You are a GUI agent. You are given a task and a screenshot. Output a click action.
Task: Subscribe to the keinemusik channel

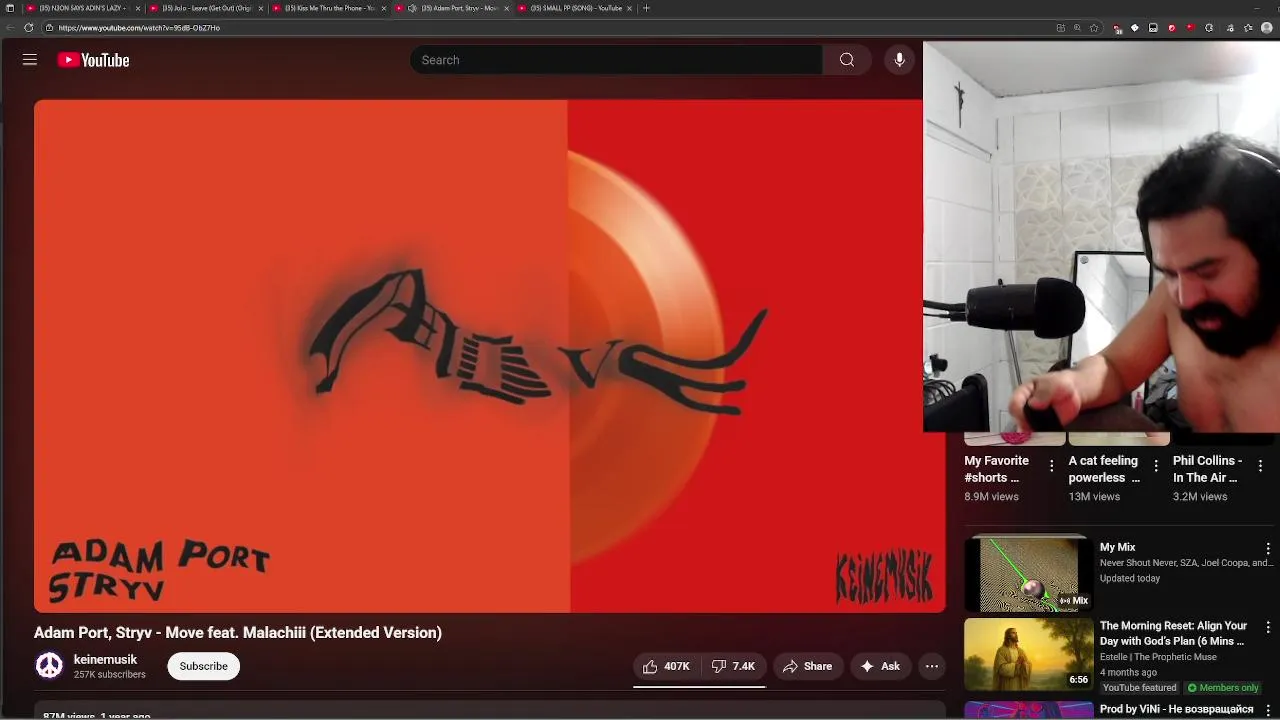pyautogui.click(x=204, y=666)
